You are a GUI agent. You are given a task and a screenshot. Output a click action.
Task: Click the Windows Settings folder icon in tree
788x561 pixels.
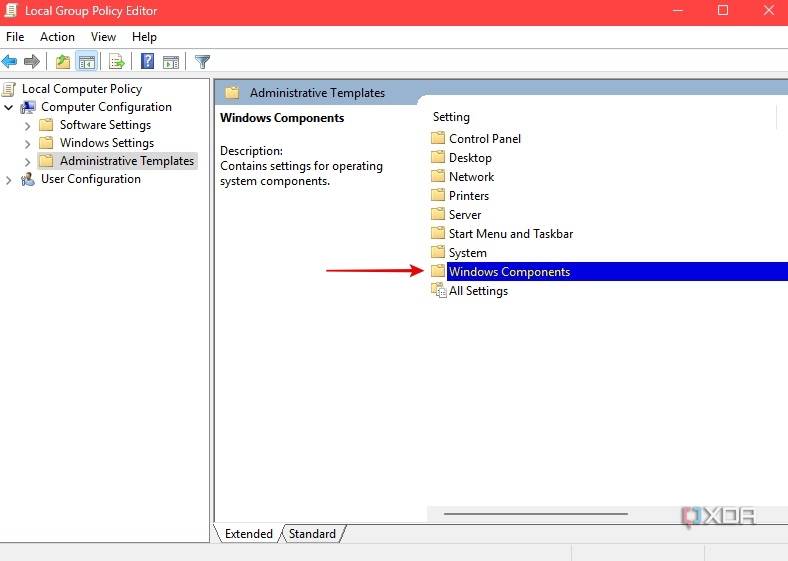coord(46,143)
